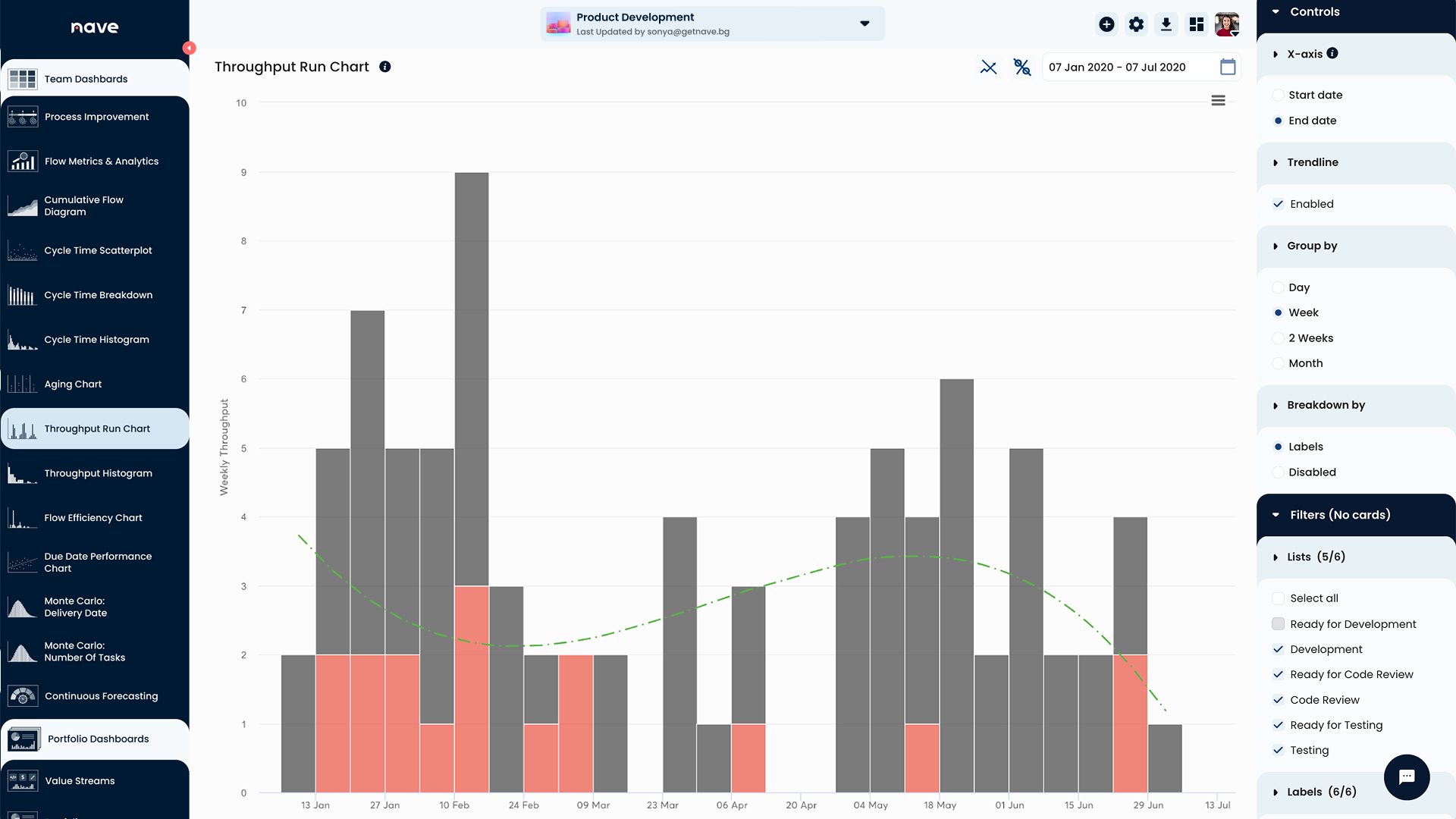The width and height of the screenshot is (1456, 819).
Task: Switch to the Throughput Histogram chart
Action: tap(98, 472)
